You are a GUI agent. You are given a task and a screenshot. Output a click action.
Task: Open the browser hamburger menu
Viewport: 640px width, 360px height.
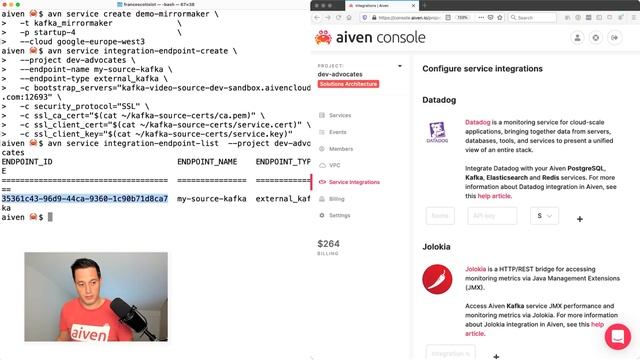(634, 18)
